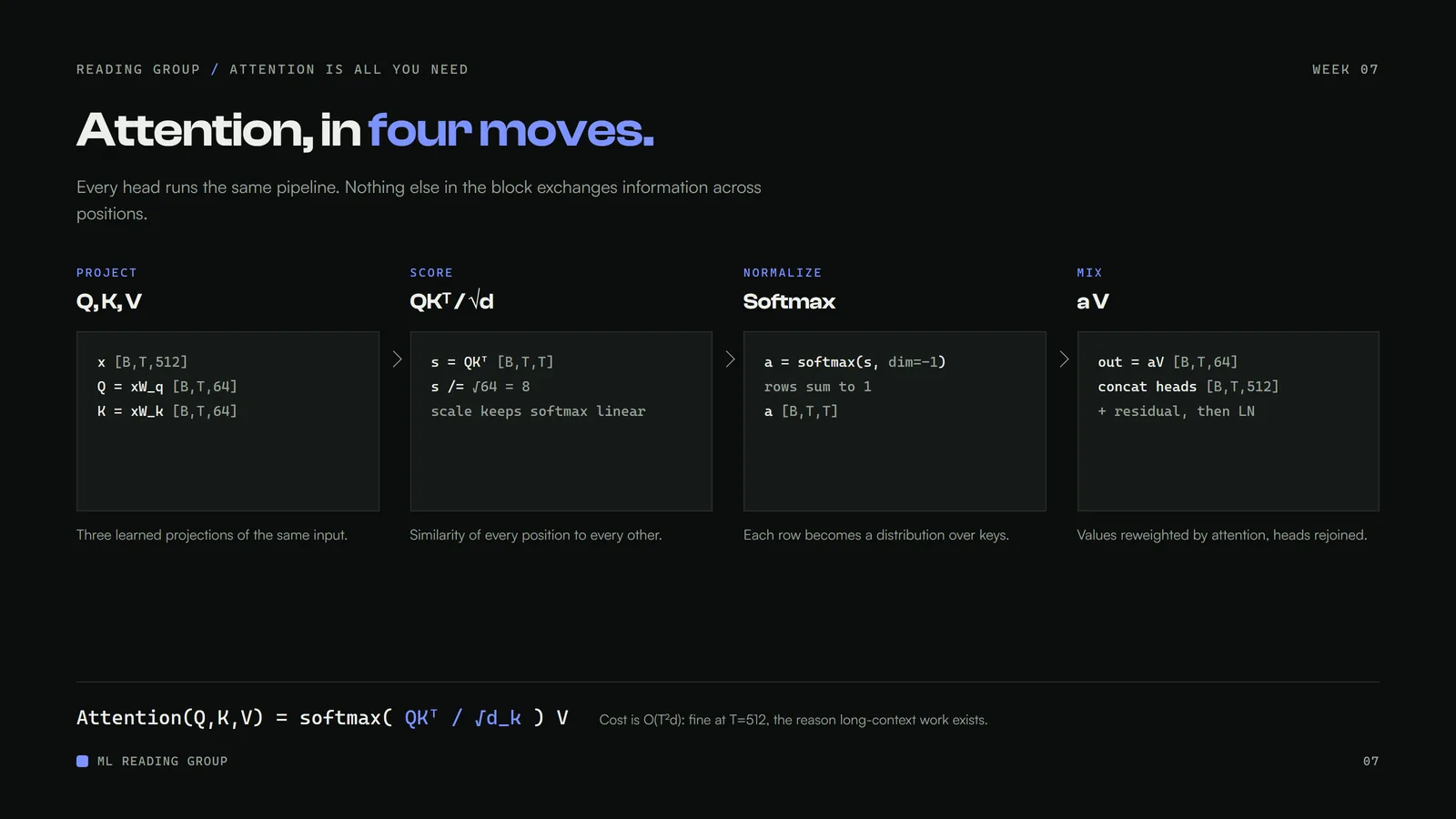The image size is (1456, 819).
Task: Click the code line 'x [B,T,512]'
Action: point(142,362)
